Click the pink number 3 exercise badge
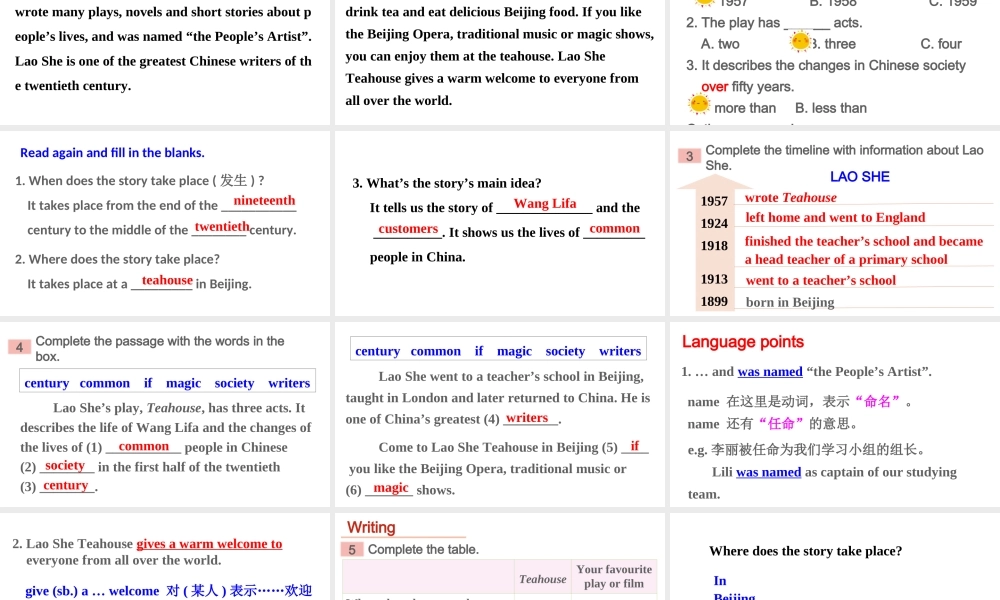Viewport: 1000px width, 600px height. (690, 156)
